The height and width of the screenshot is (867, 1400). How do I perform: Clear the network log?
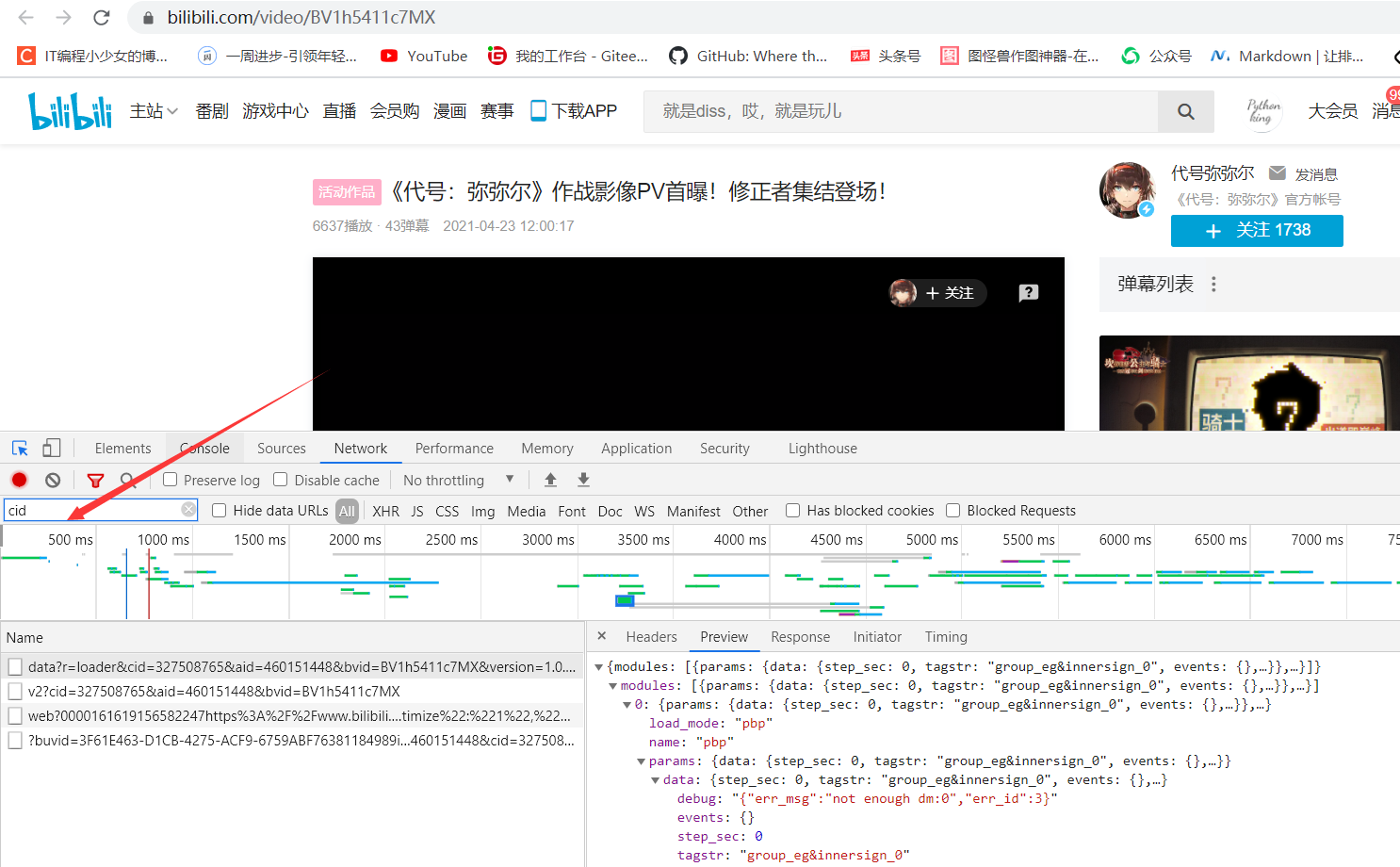click(x=53, y=480)
